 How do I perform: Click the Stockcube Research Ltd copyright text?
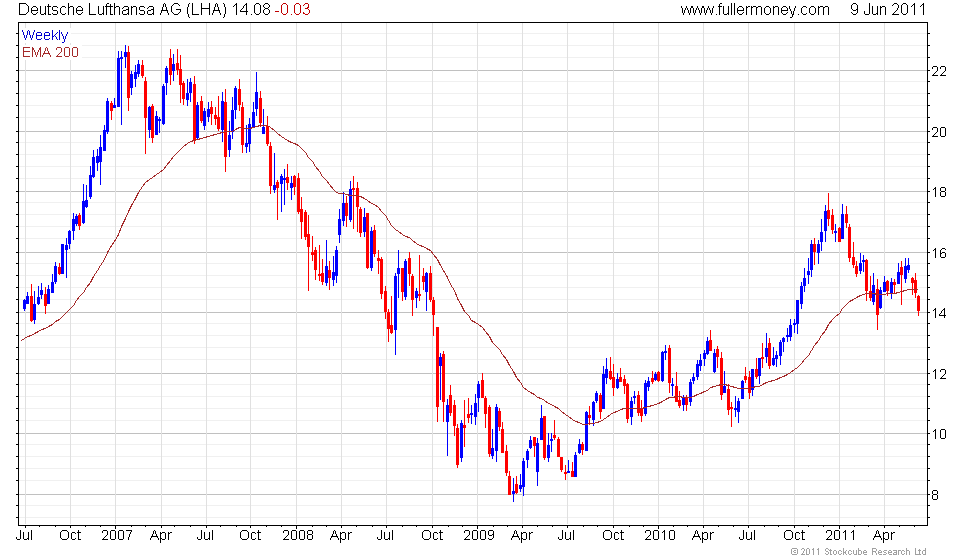coord(858,552)
